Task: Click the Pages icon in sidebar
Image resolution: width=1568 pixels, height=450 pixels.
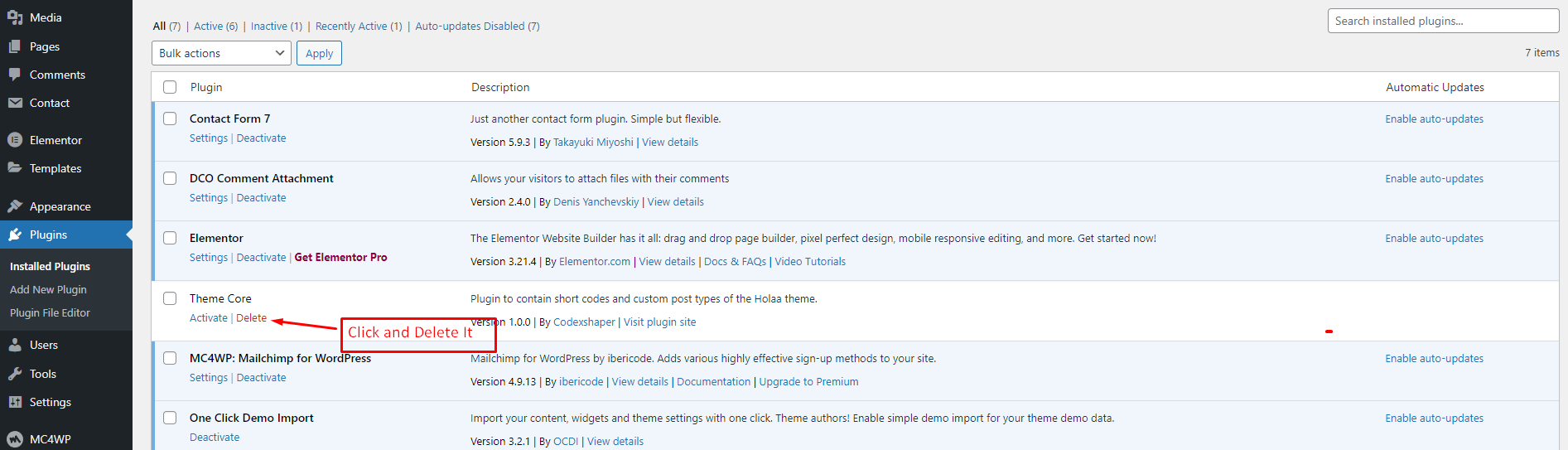Action: (15, 46)
